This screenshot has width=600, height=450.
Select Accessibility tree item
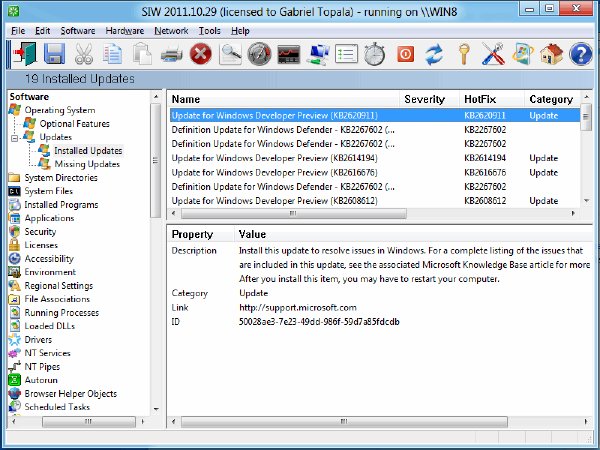click(x=49, y=259)
